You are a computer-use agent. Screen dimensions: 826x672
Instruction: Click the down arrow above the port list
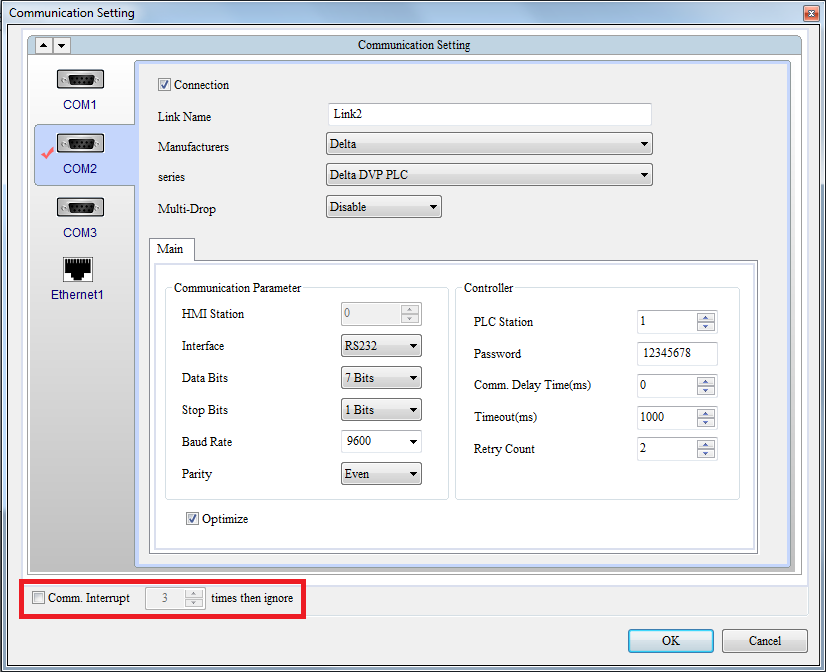pos(62,45)
